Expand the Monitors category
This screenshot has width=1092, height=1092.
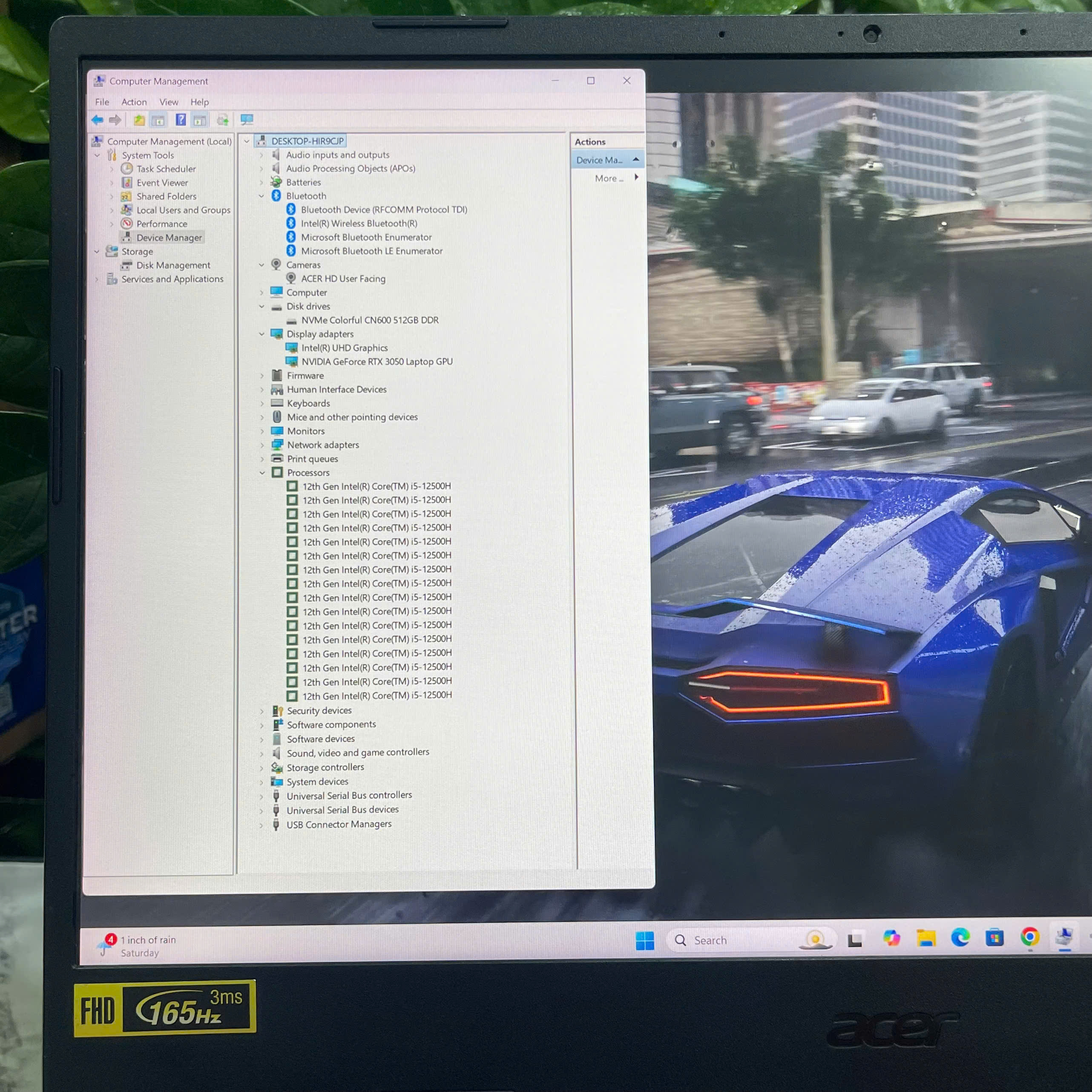[x=262, y=431]
